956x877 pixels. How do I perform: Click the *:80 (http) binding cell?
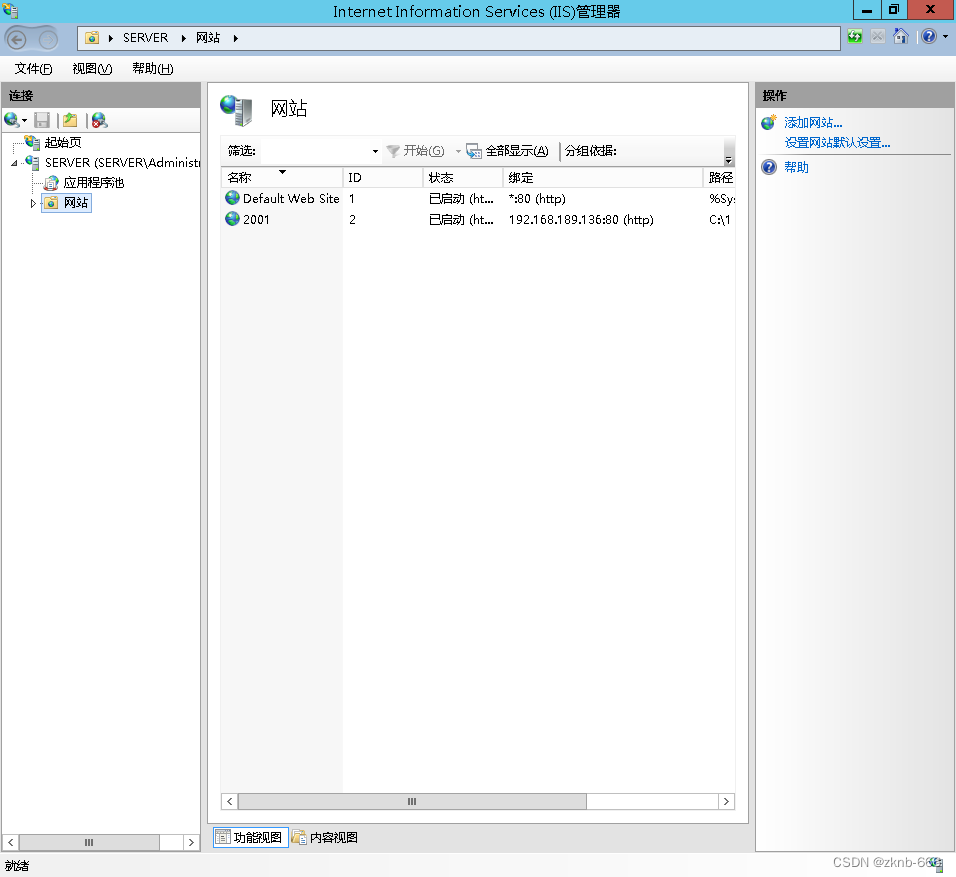537,199
